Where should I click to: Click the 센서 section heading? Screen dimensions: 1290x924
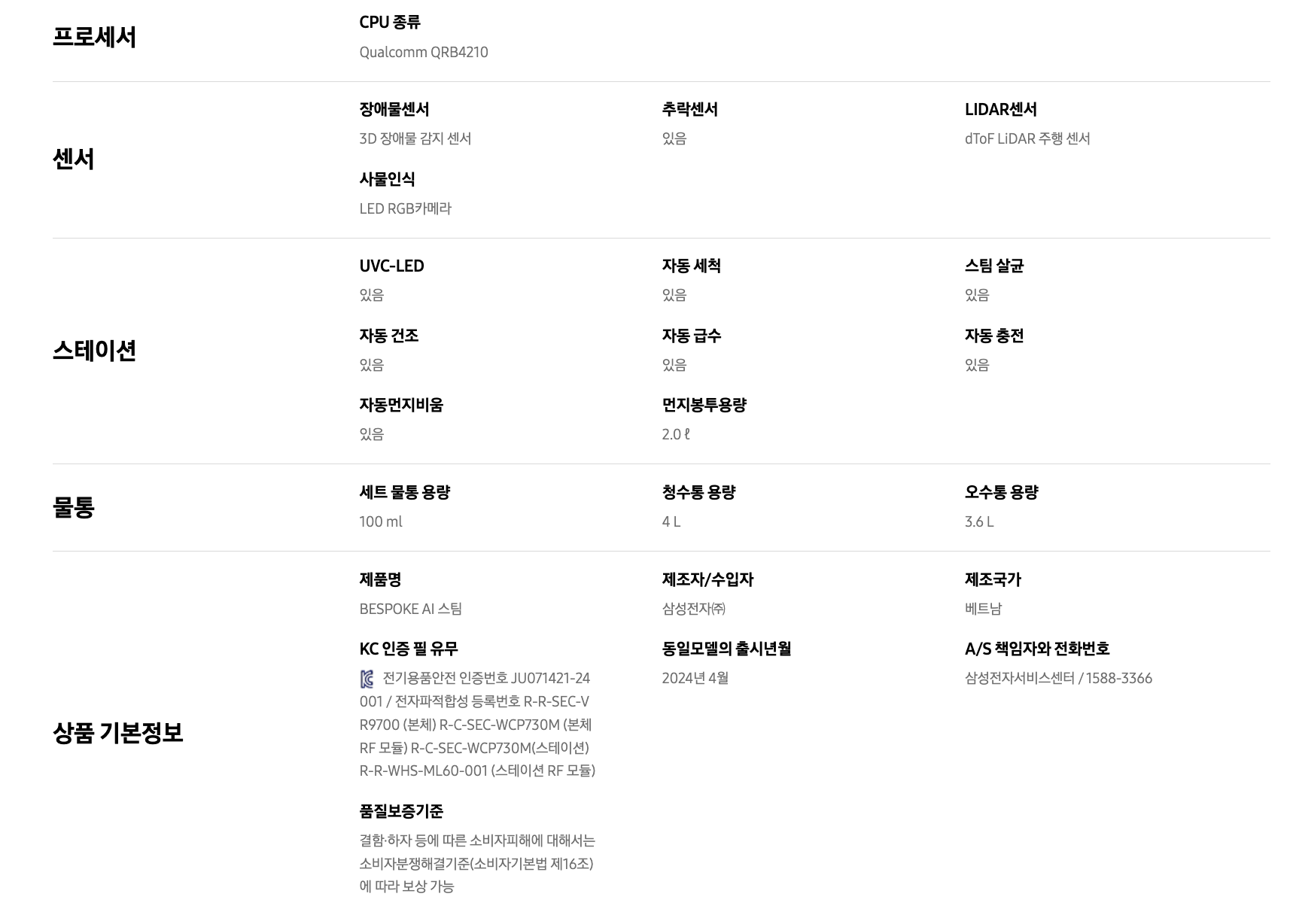[x=73, y=159]
